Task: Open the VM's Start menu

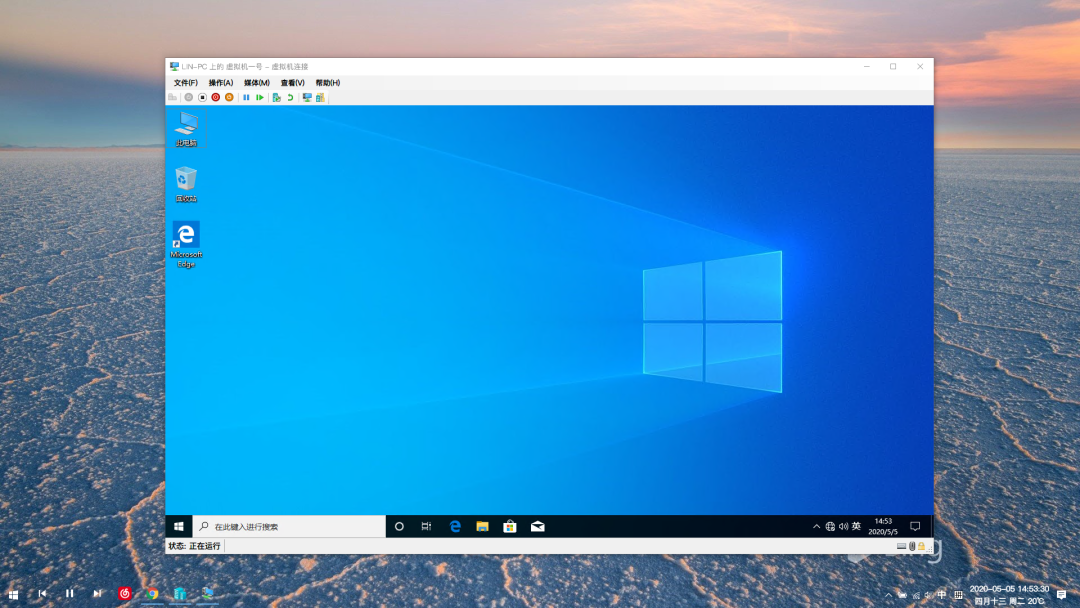Action: 179,527
